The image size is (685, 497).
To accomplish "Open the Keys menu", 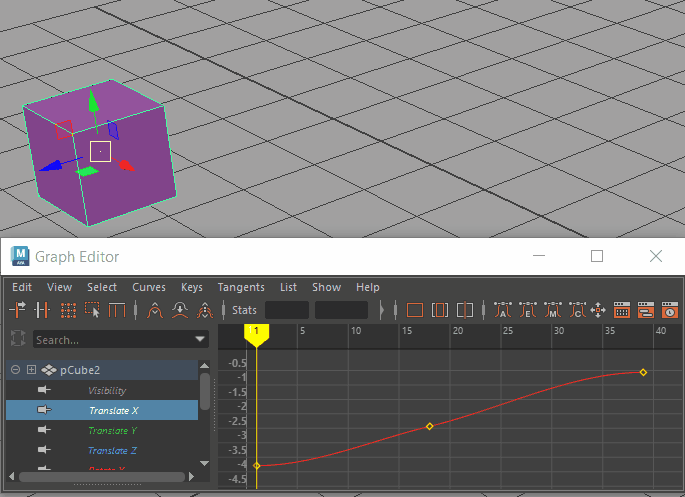I will click(192, 287).
